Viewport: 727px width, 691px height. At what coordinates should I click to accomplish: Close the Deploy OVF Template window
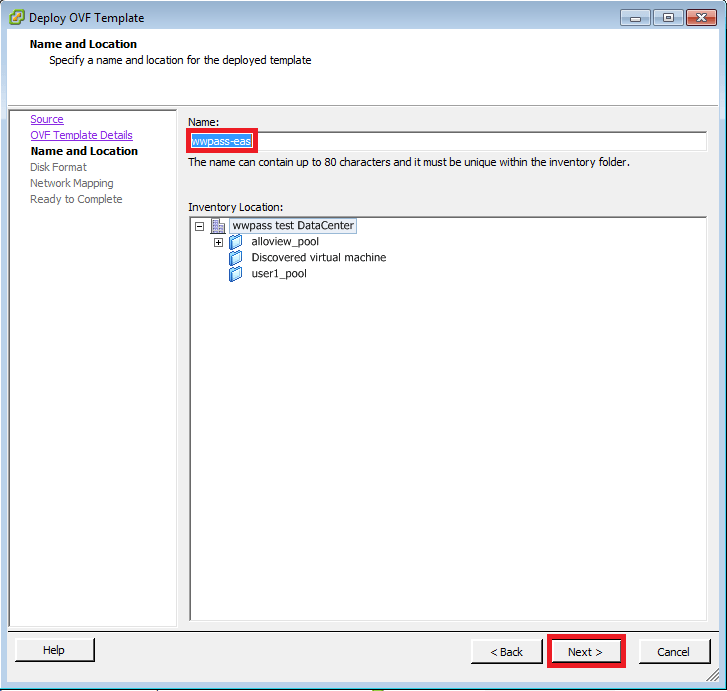pos(701,18)
